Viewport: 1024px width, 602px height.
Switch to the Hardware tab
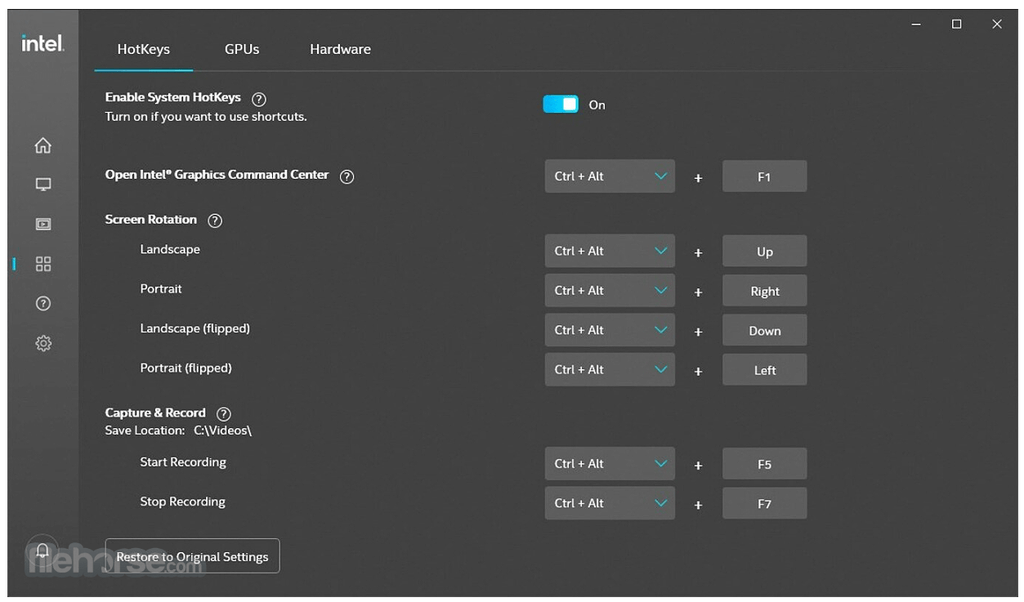click(340, 49)
